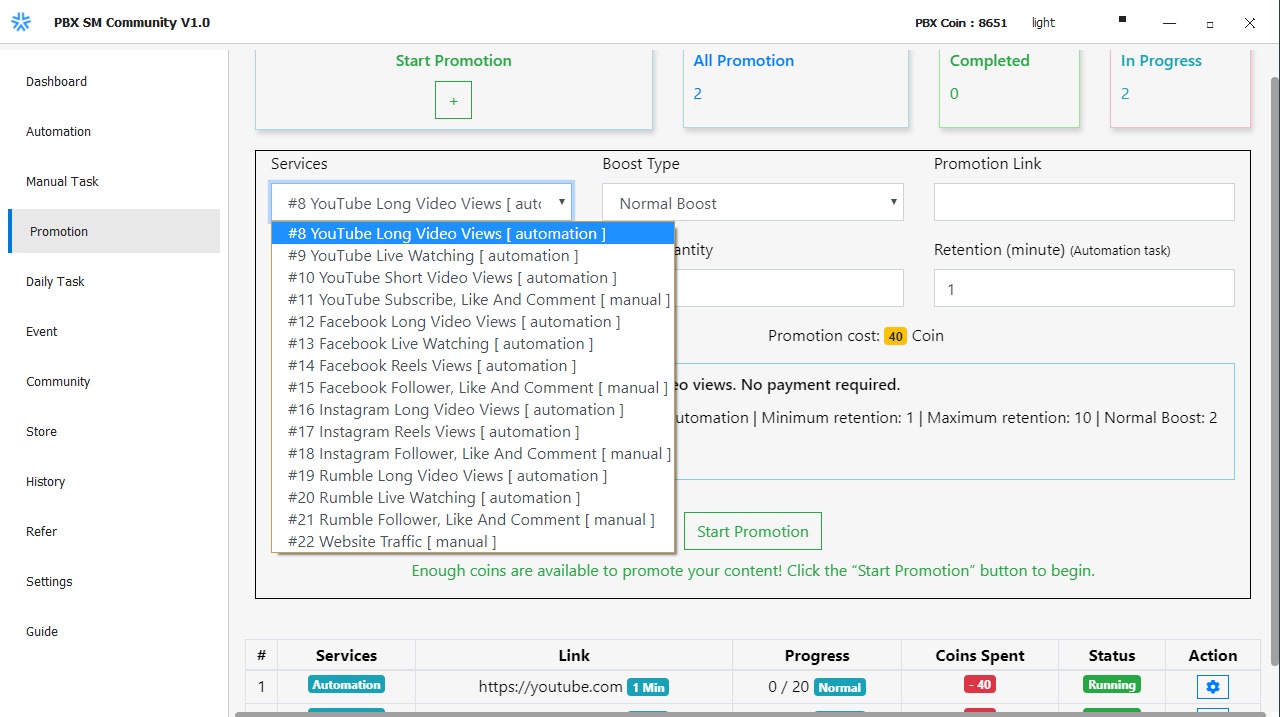Screen dimensions: 1280x717
Task: Open the Store sidebar menu
Action: pyautogui.click(x=42, y=432)
